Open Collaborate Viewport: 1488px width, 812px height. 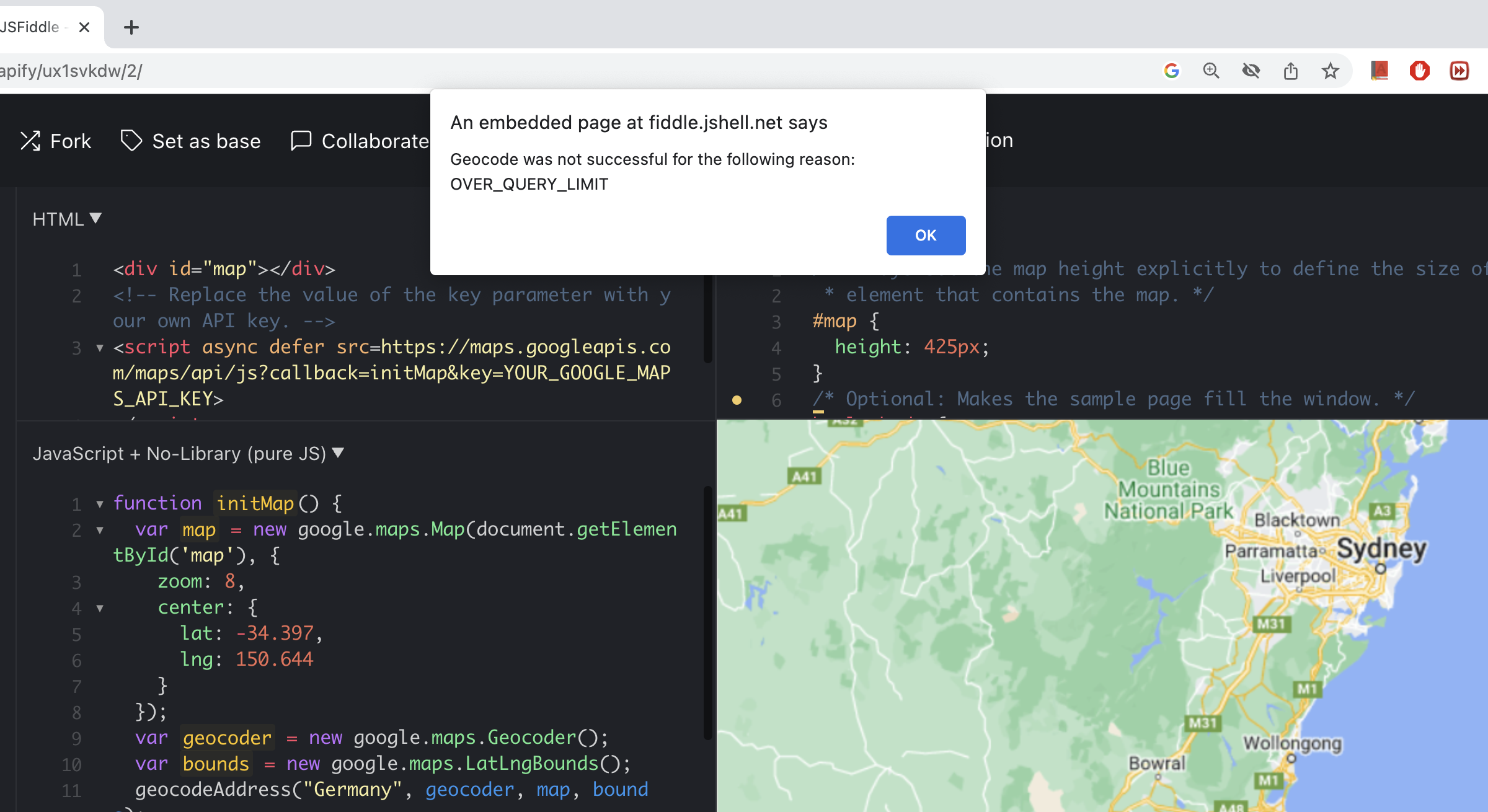pos(360,141)
